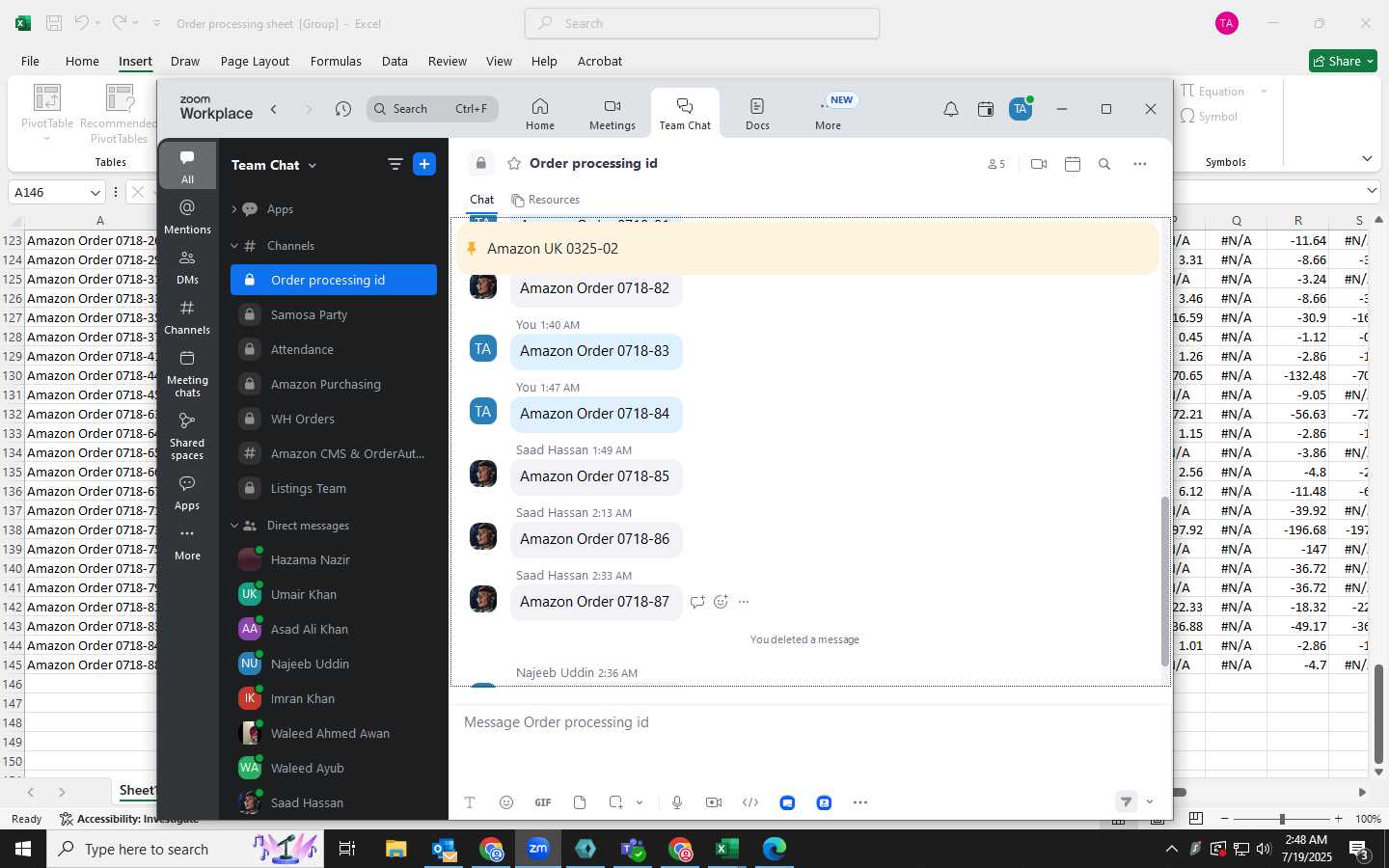This screenshot has height=868, width=1389.
Task: Open the Resources tab in chat
Action: (545, 200)
